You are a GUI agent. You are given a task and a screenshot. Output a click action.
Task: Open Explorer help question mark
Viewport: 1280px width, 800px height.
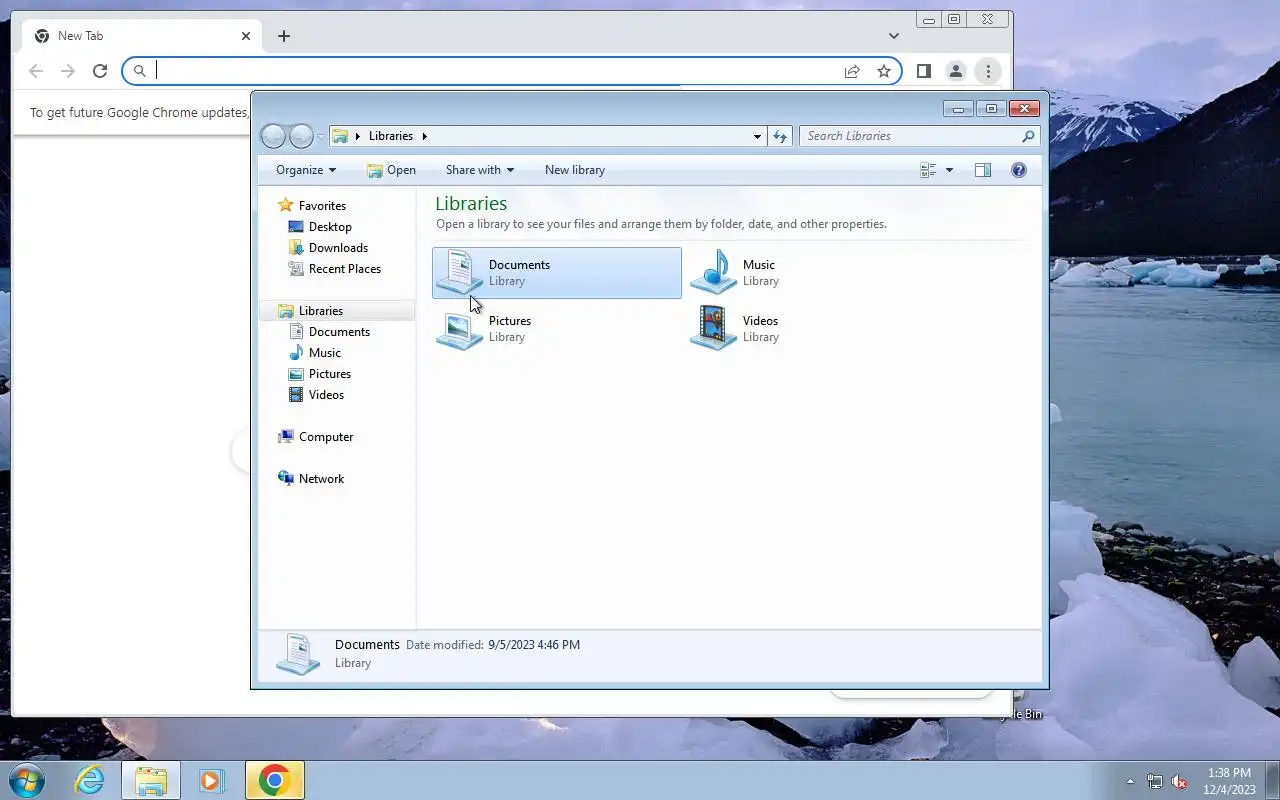[1019, 170]
